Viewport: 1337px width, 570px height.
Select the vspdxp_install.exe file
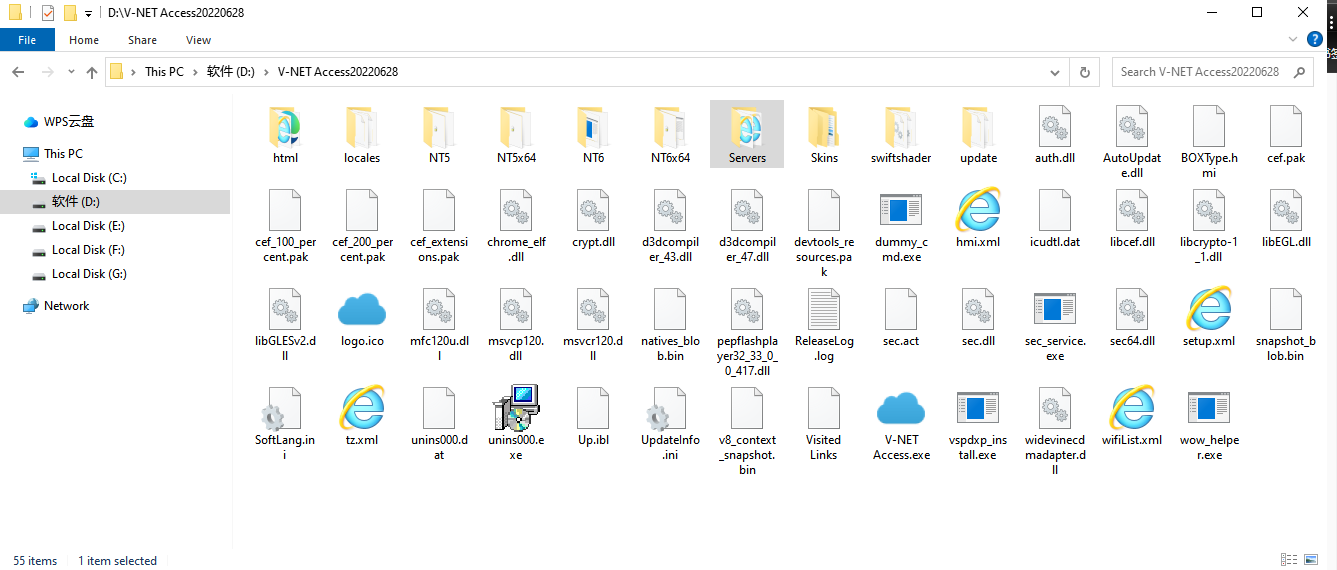(x=978, y=423)
